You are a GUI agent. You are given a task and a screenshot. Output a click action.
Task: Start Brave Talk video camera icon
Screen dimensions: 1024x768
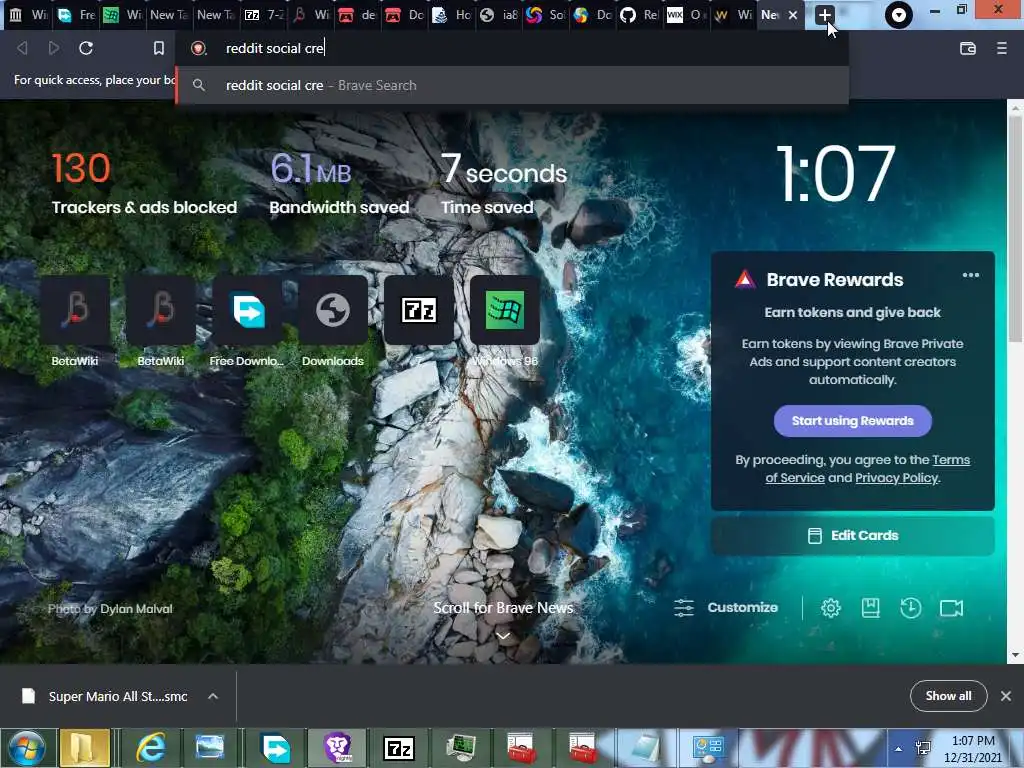click(951, 608)
